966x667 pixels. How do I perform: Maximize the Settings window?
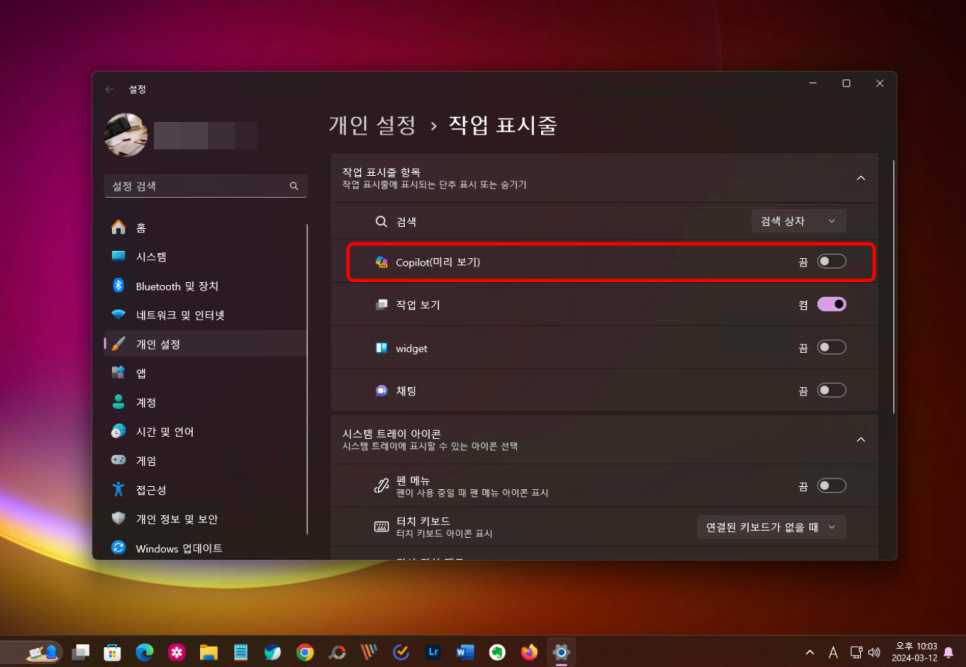[846, 83]
